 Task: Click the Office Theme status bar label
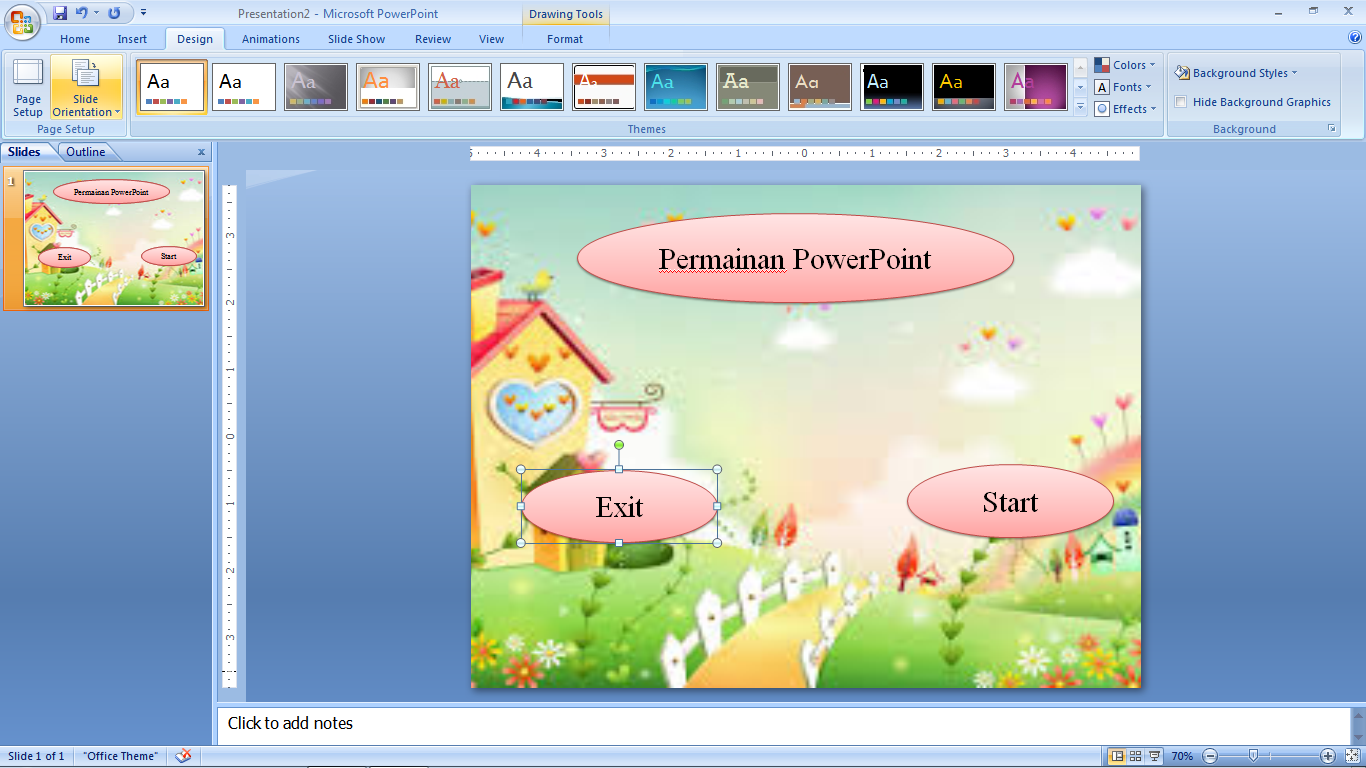pos(121,756)
